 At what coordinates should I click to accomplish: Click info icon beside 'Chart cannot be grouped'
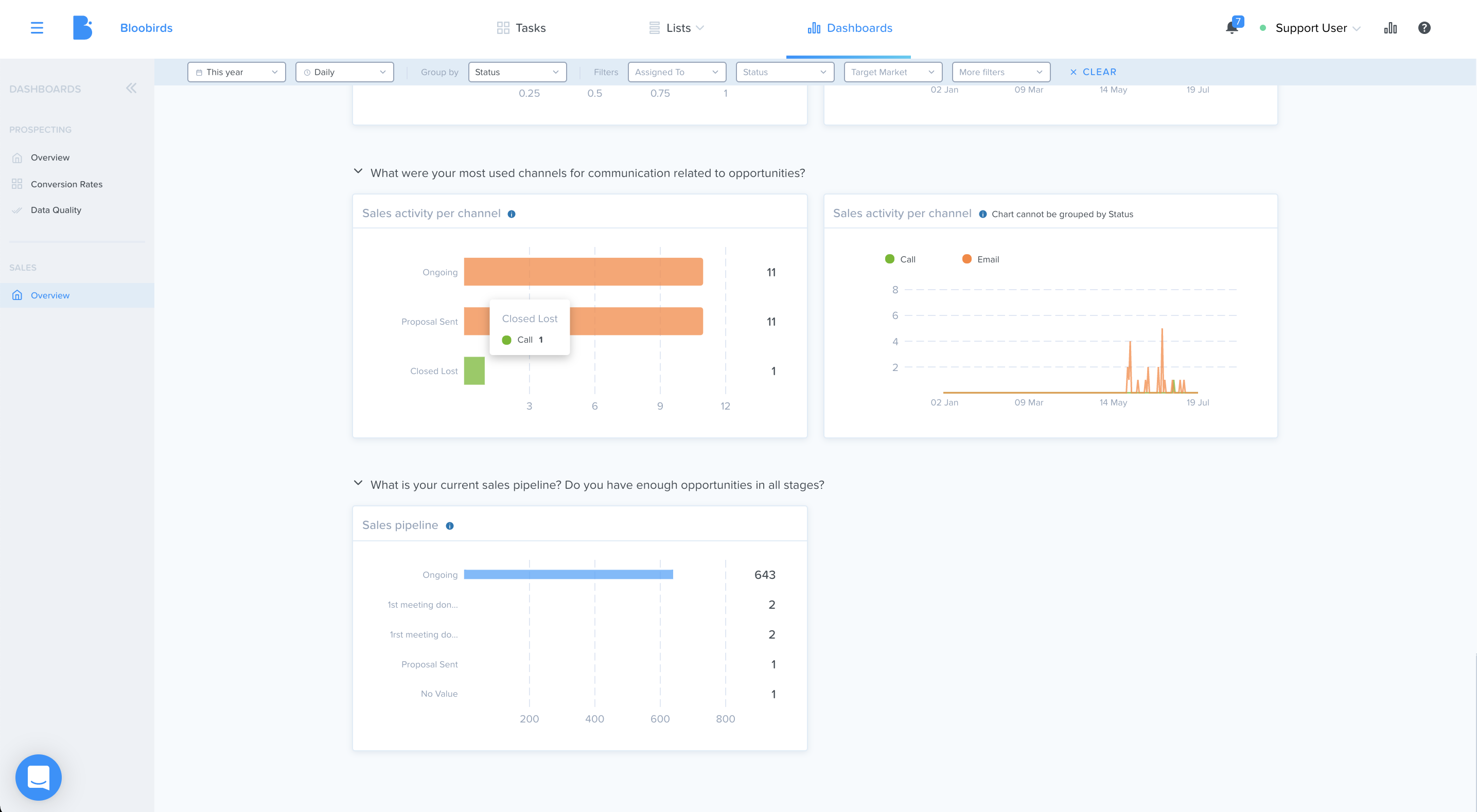[983, 214]
